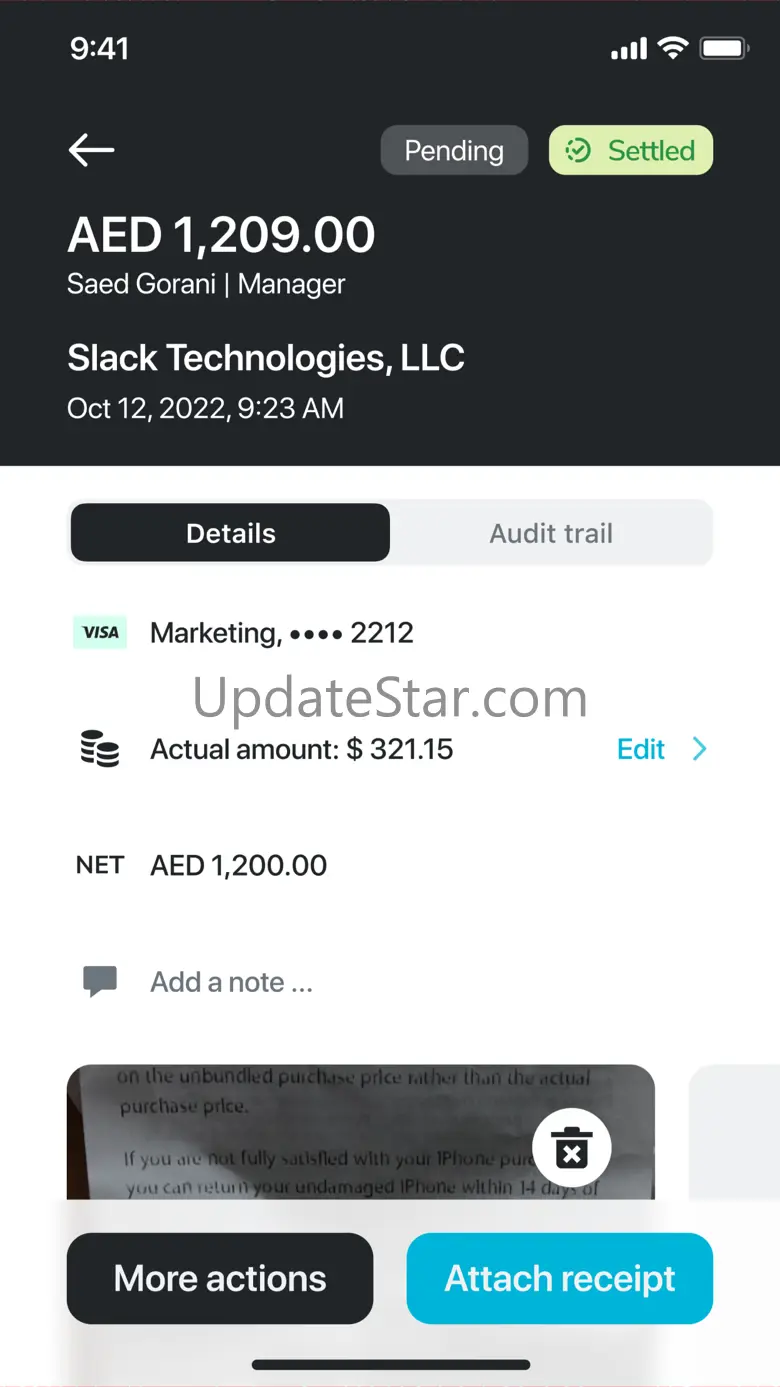Tap the NET amount AED 1,200.00 row

[239, 865]
